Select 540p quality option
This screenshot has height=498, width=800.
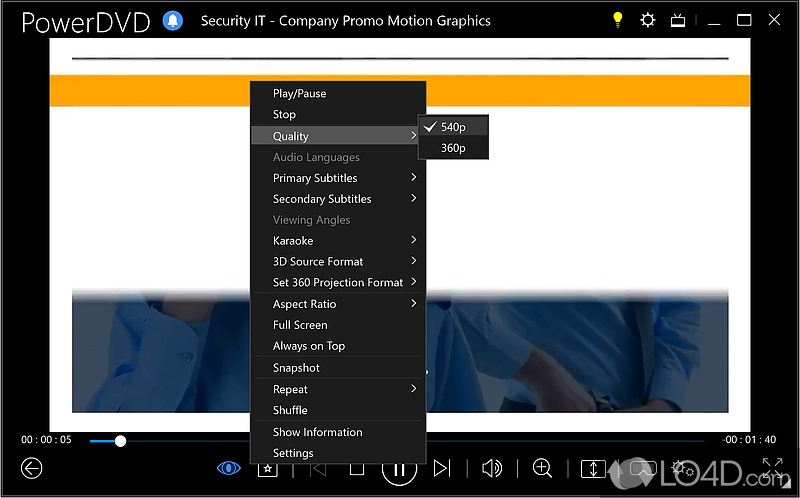pos(453,127)
